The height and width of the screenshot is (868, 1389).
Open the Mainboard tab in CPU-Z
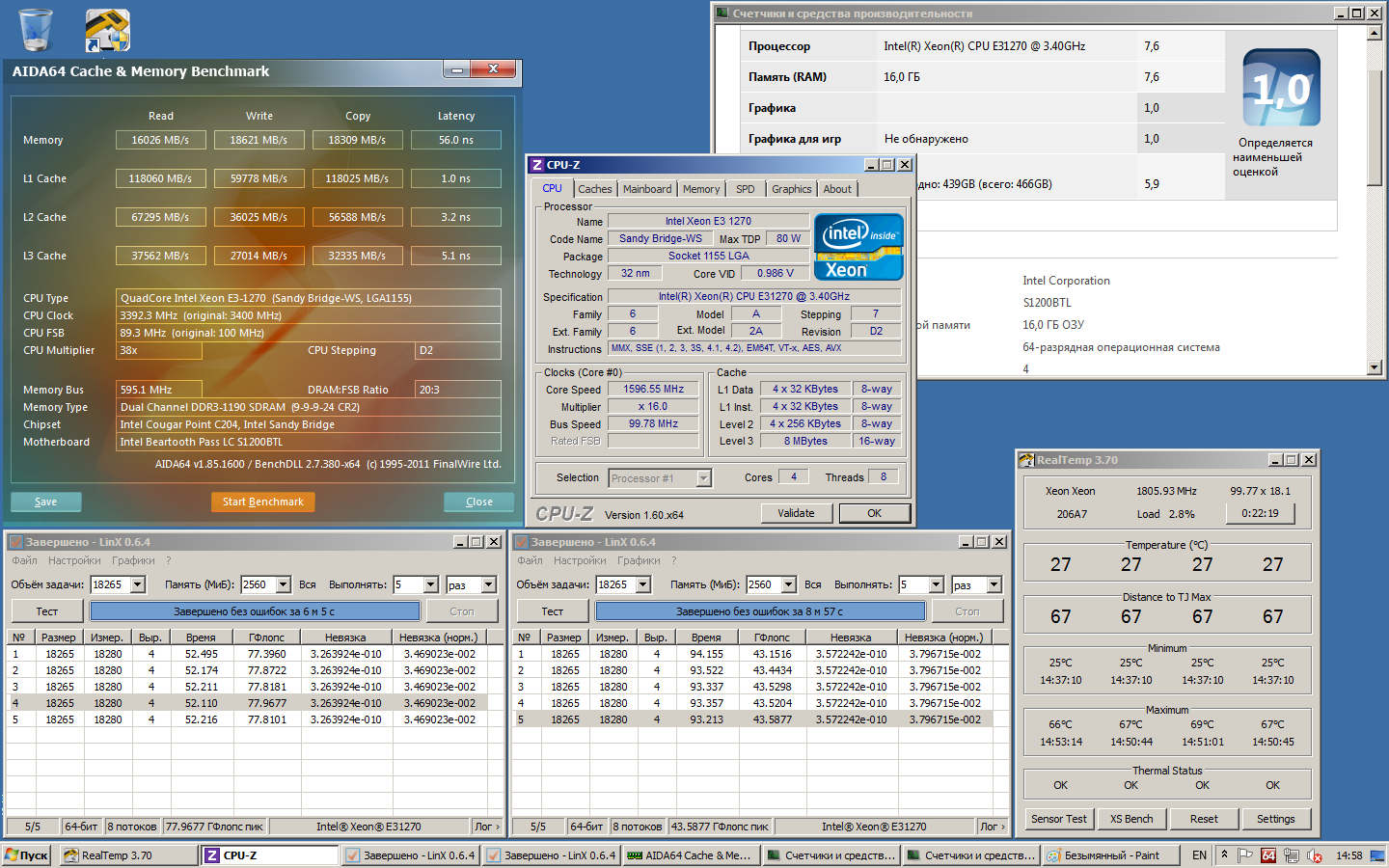[x=646, y=189]
